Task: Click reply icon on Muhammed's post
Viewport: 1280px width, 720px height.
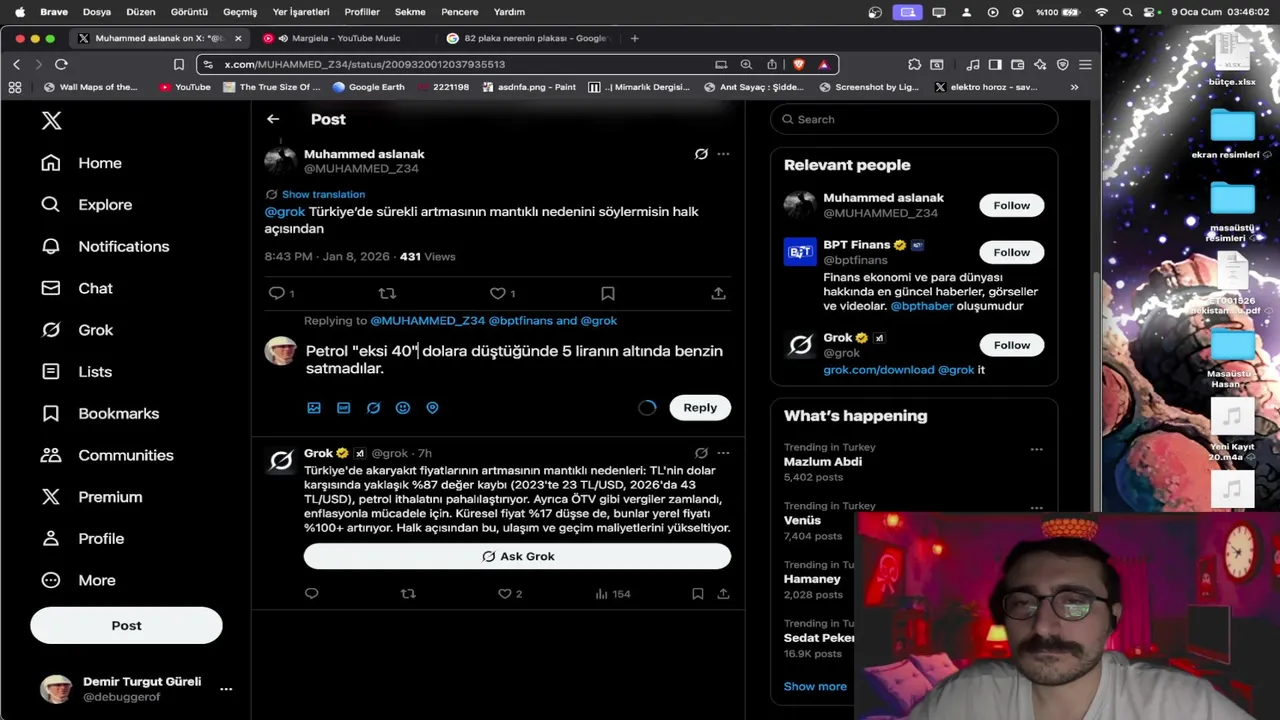Action: pyautogui.click(x=277, y=293)
